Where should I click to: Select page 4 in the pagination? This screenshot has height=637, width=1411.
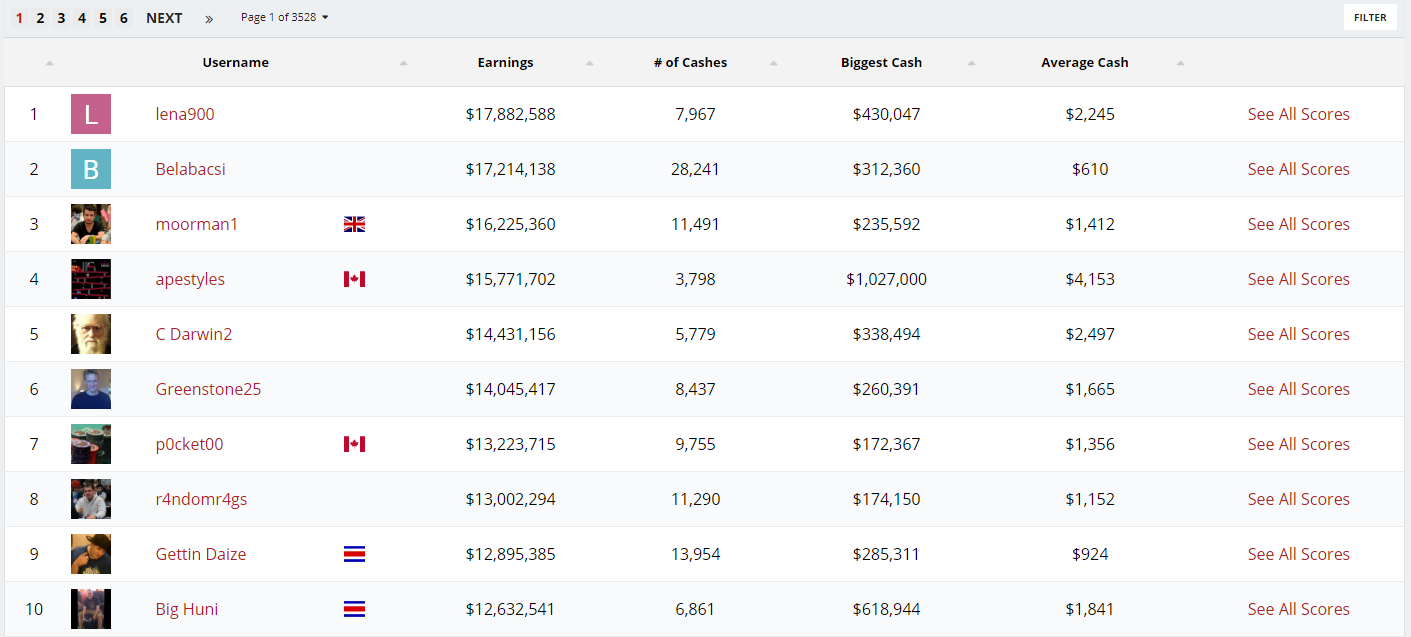click(x=82, y=17)
